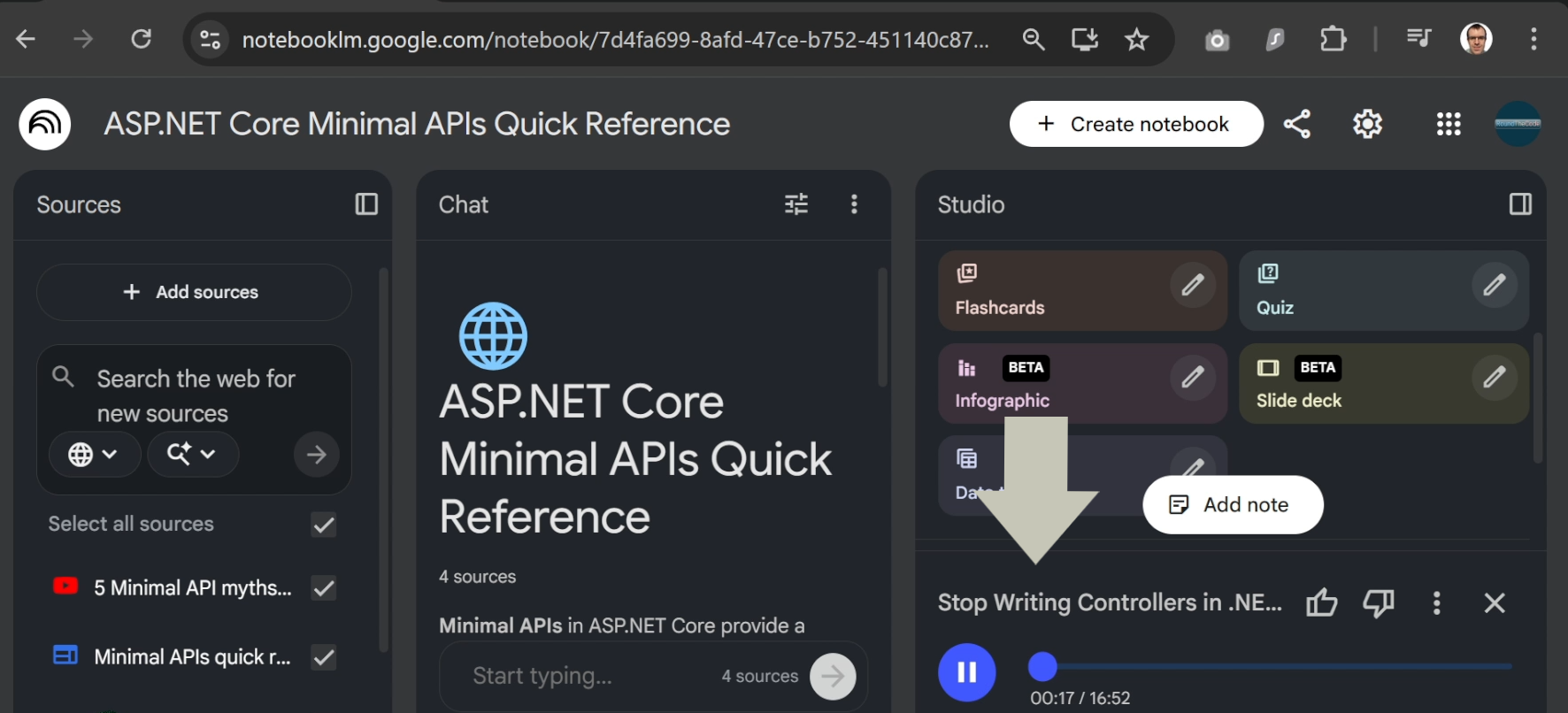The image size is (1568, 713).
Task: Click the Search the web for new sources field
Action: (x=196, y=396)
